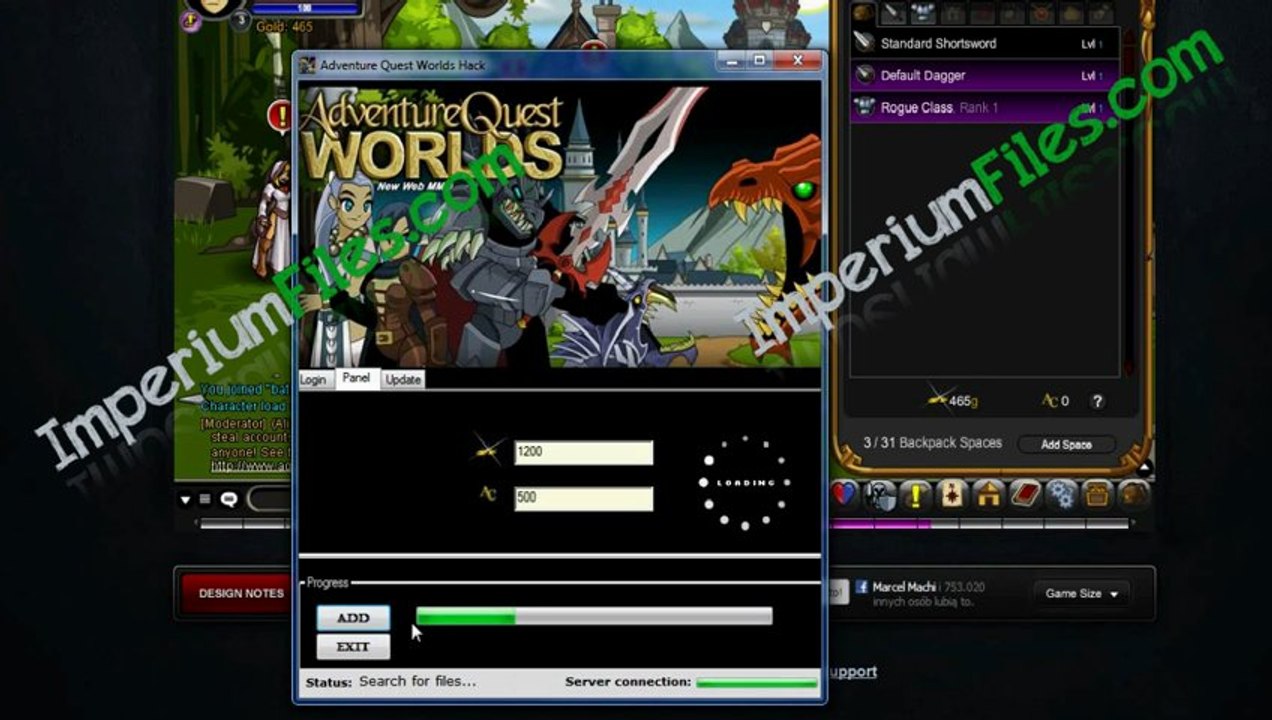The height and width of the screenshot is (720, 1272).
Task: Click the 'Gold: 465' text at top
Action: (x=284, y=26)
